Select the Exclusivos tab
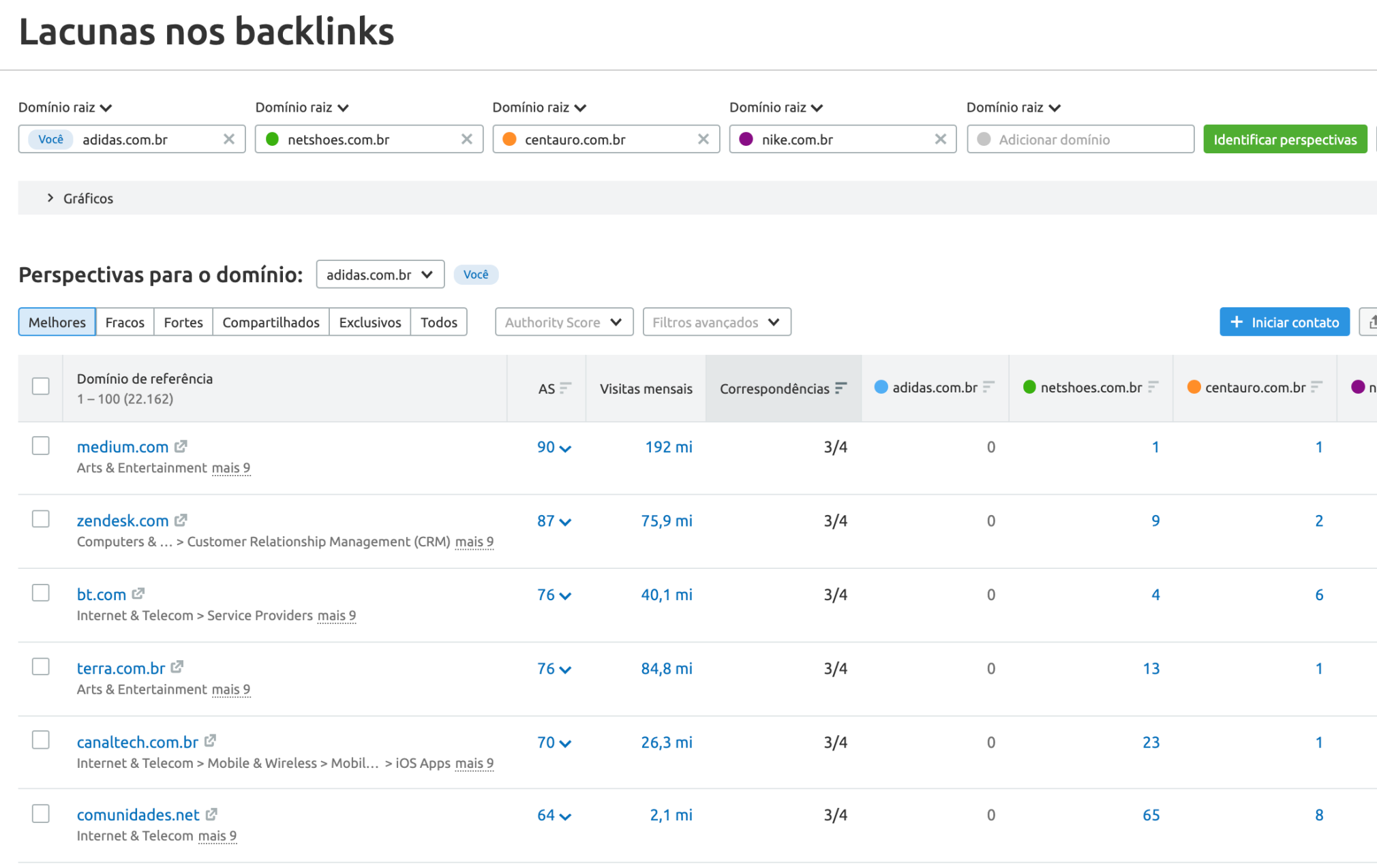1377x868 pixels. pyautogui.click(x=370, y=322)
